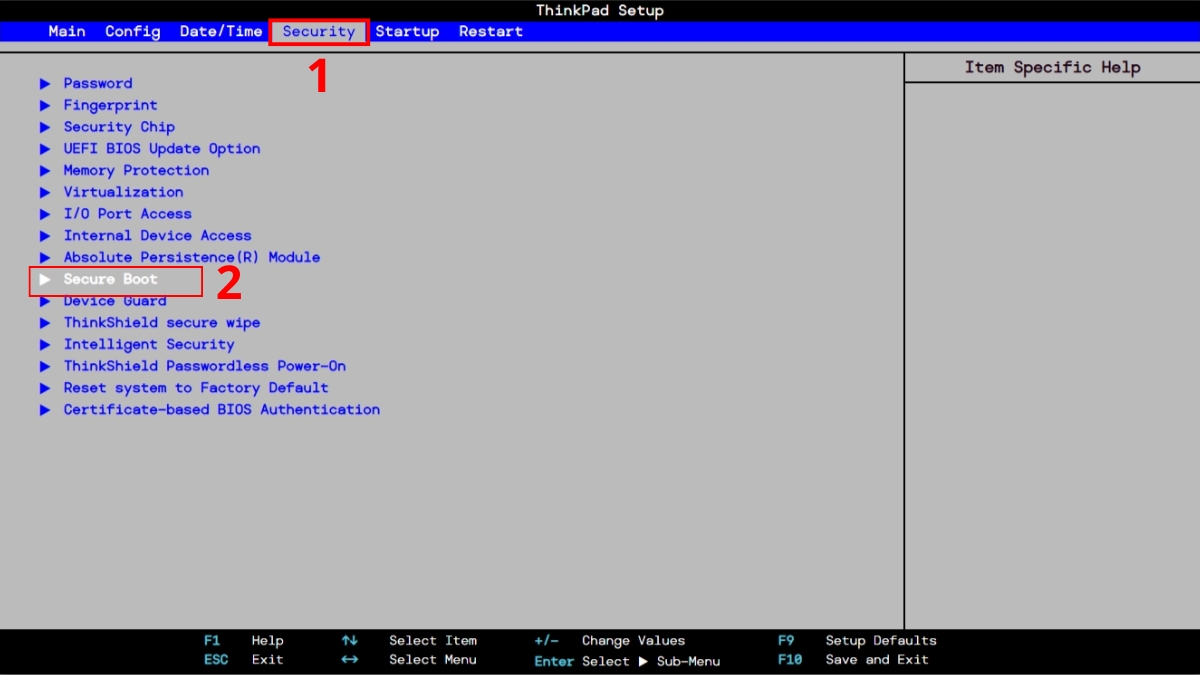Select ThinkShield secure wipe
The height and width of the screenshot is (675, 1200).
click(x=162, y=323)
